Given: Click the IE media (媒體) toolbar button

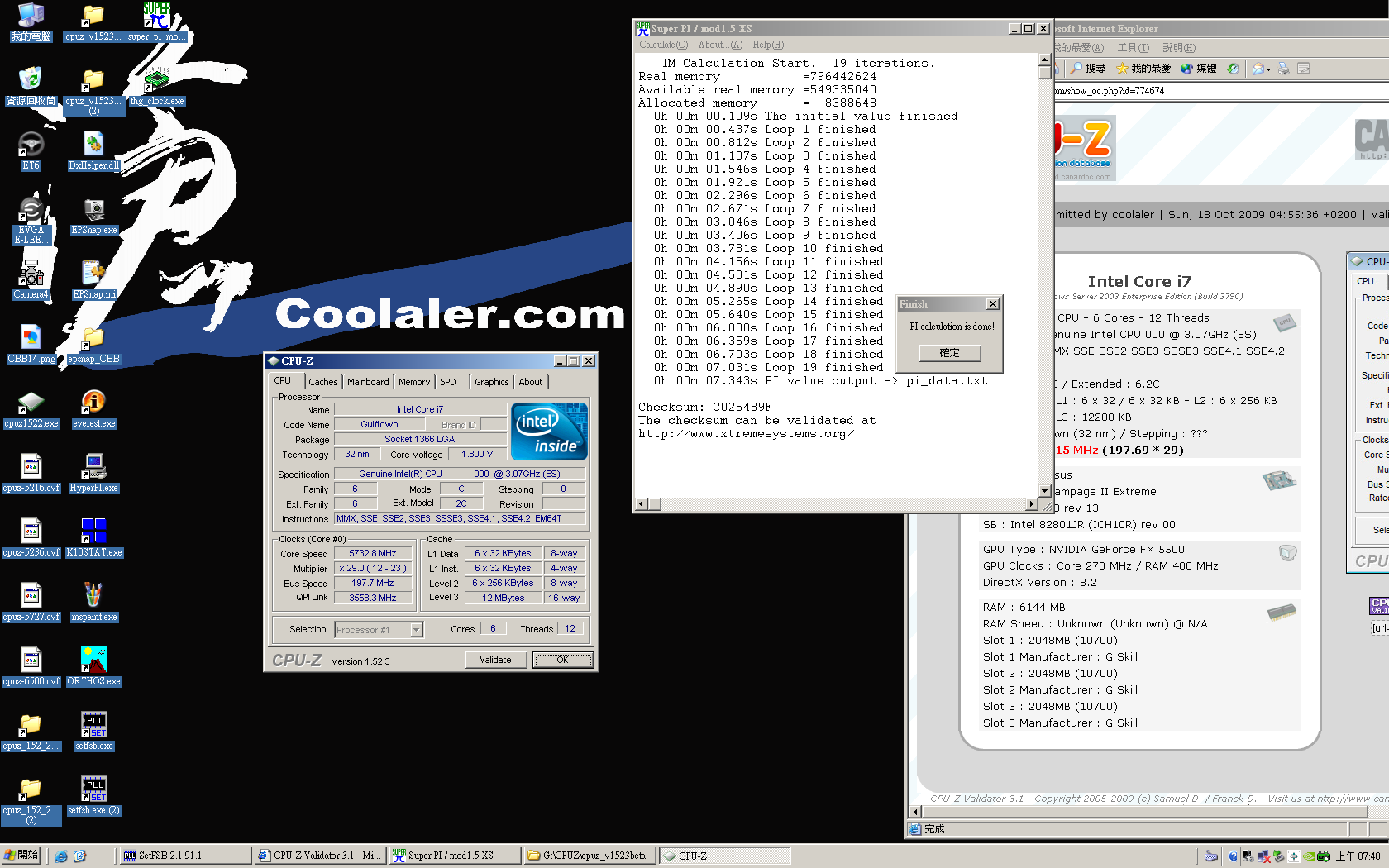Looking at the screenshot, I should 1199,69.
